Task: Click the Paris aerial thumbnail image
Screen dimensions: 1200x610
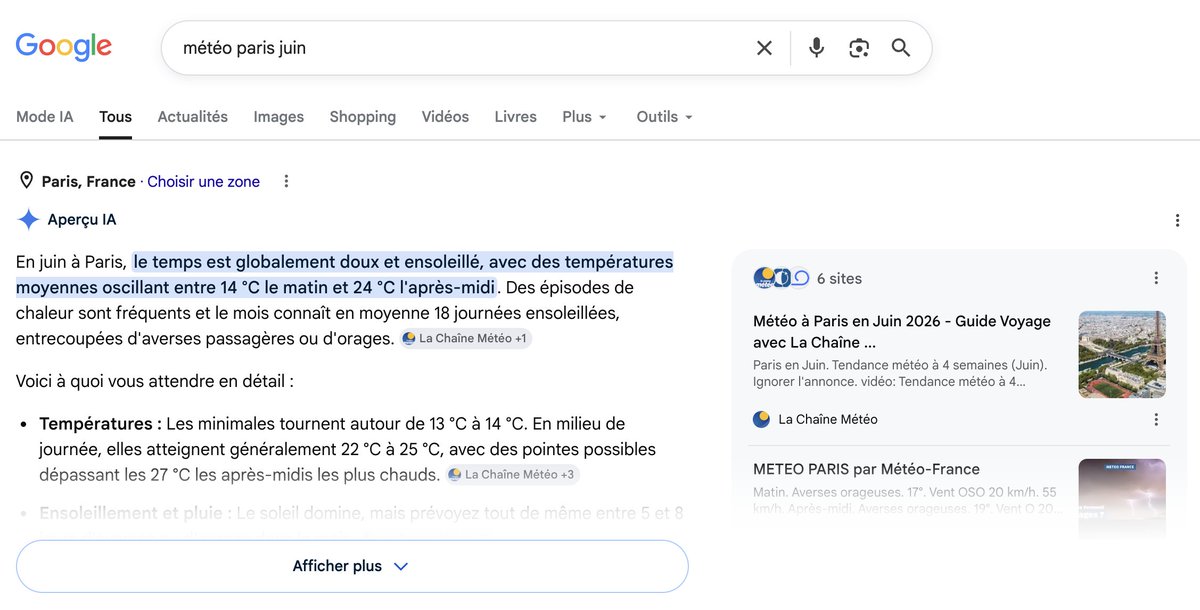Action: coord(1122,354)
